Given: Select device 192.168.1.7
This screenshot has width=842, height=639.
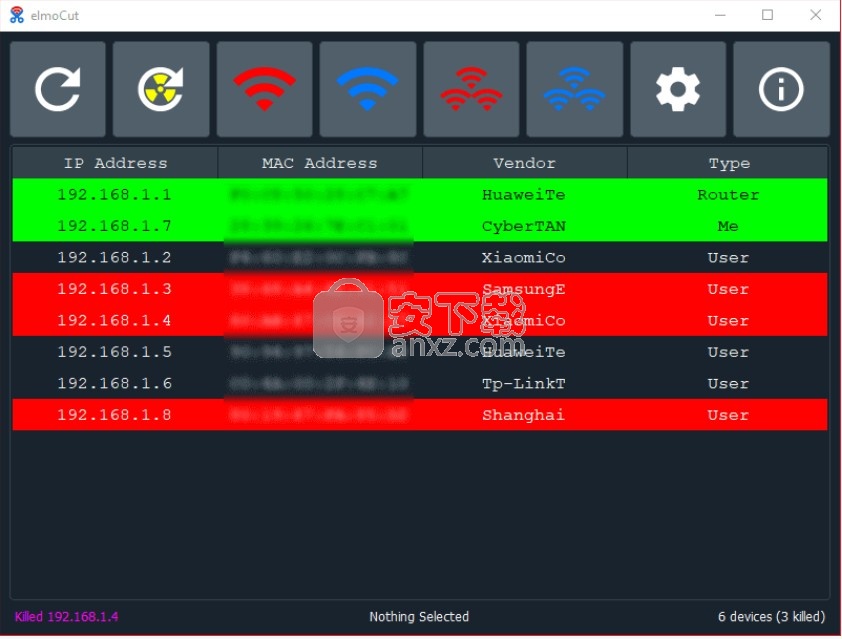Looking at the screenshot, I should pyautogui.click(x=420, y=226).
